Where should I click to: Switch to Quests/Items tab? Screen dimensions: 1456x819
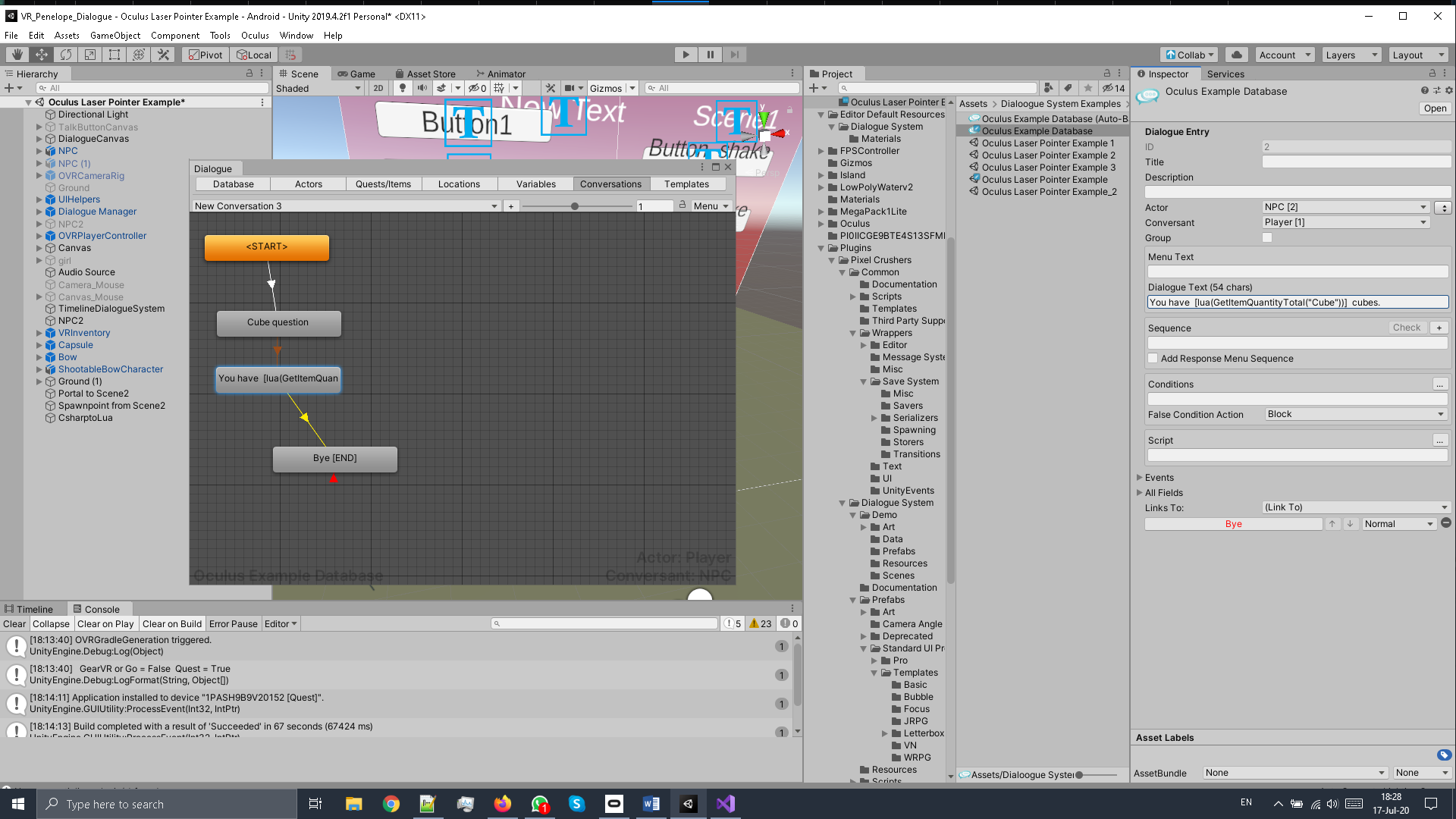(x=384, y=184)
